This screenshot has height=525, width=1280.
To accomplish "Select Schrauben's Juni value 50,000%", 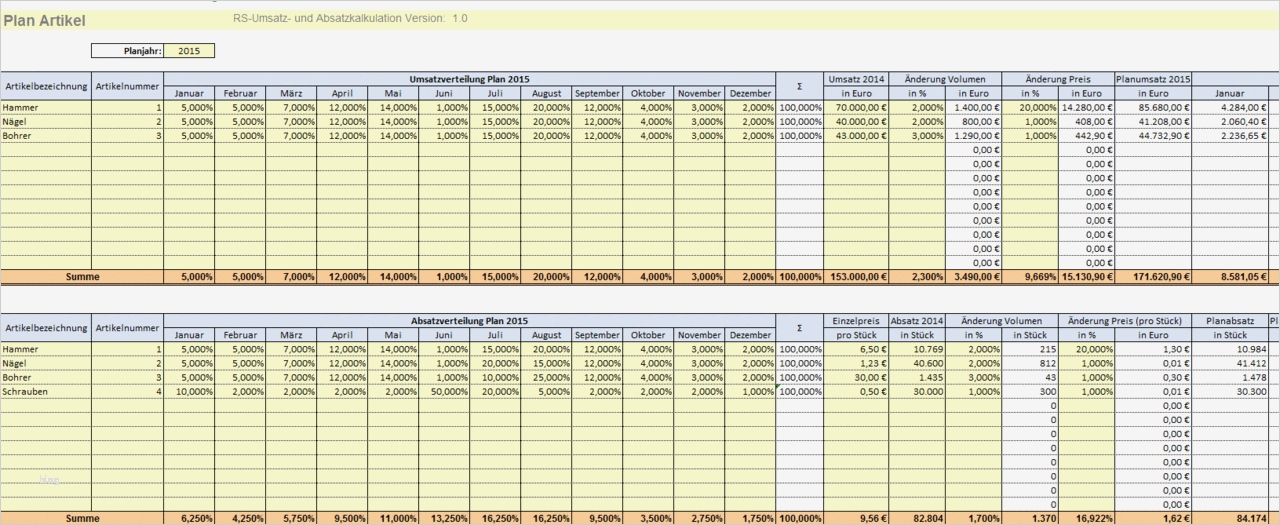I will click(444, 391).
